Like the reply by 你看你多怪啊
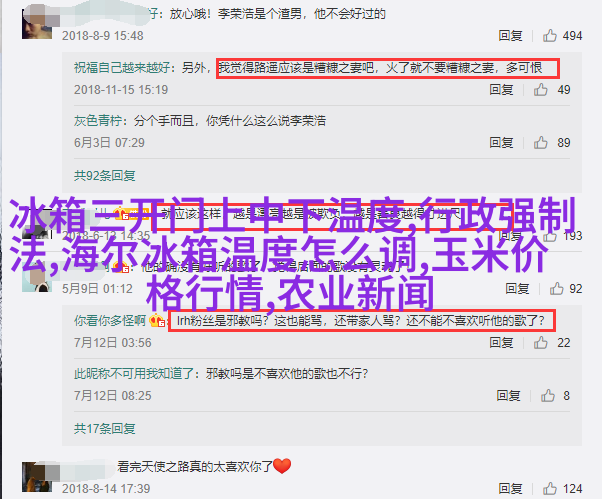The image size is (602, 499). 540,342
